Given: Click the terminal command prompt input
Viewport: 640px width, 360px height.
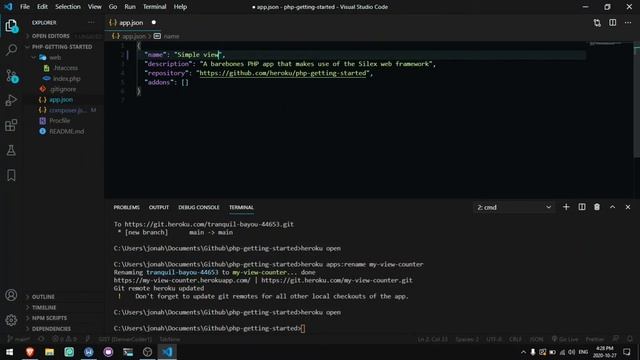Looking at the screenshot, I should (x=303, y=328).
